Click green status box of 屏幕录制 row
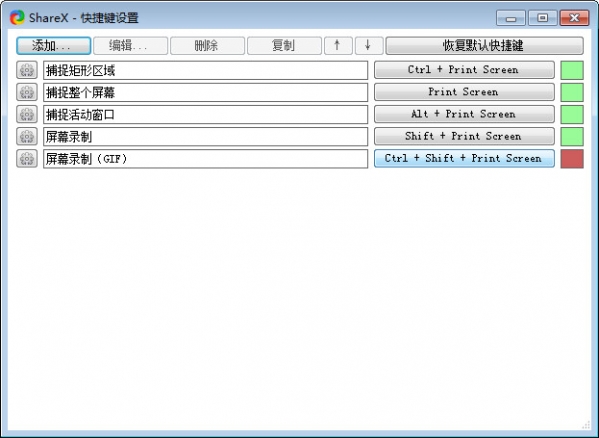Screen dimensions: 599x438 click(x=572, y=137)
